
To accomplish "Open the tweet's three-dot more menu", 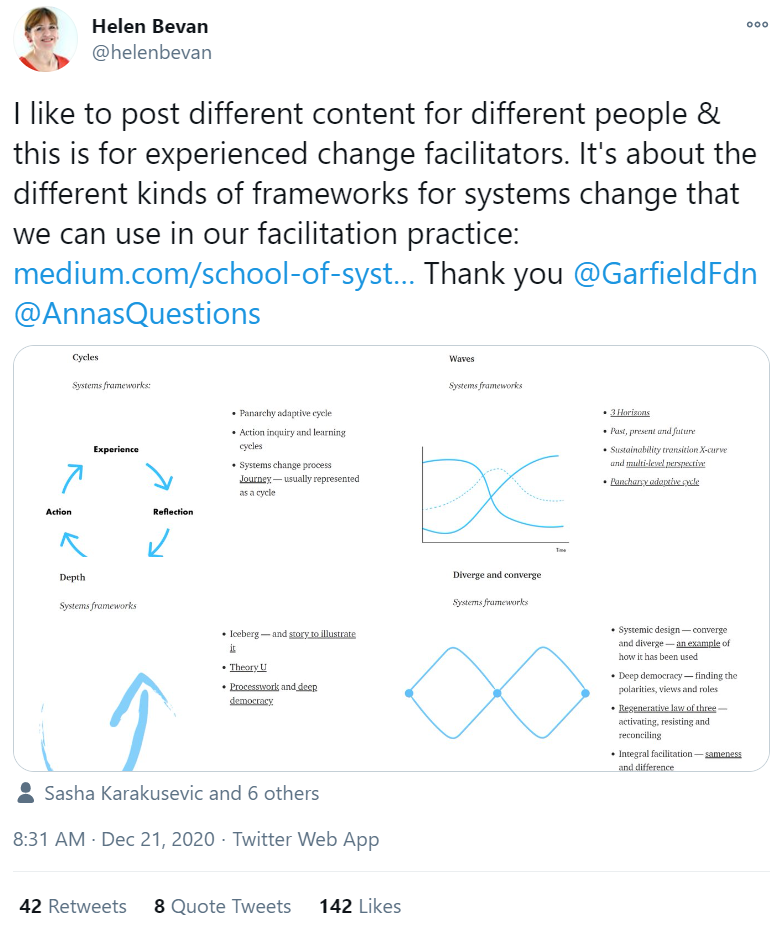I will pos(757,24).
